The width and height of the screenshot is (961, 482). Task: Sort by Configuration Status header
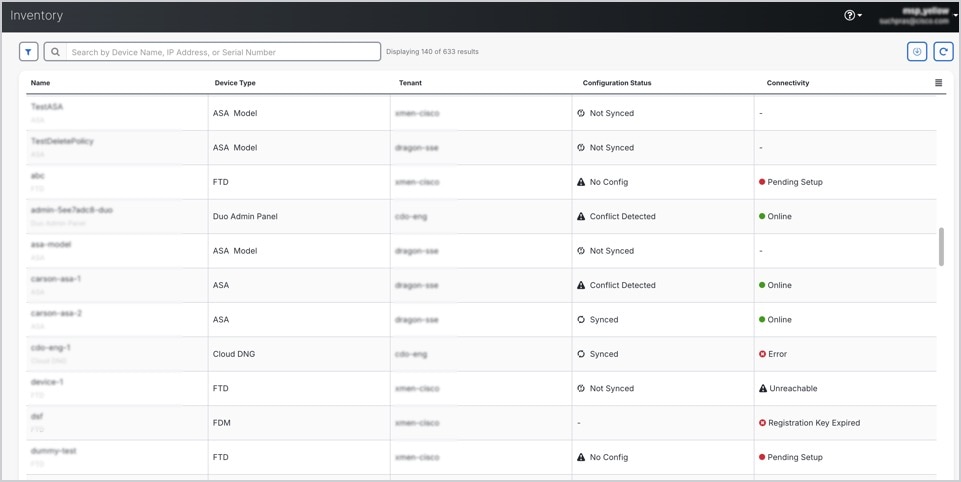pyautogui.click(x=617, y=83)
